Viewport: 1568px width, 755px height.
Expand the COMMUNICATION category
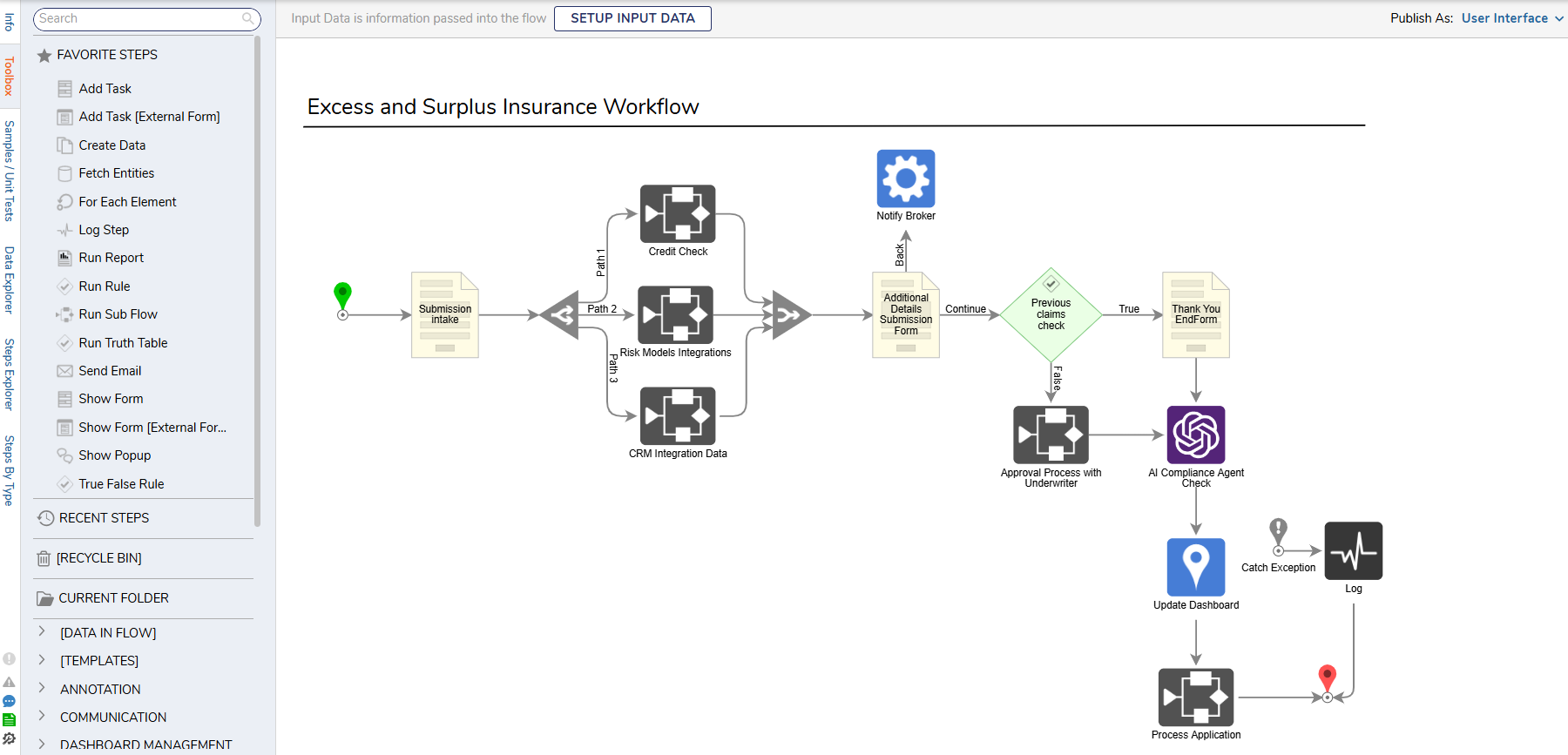(42, 716)
